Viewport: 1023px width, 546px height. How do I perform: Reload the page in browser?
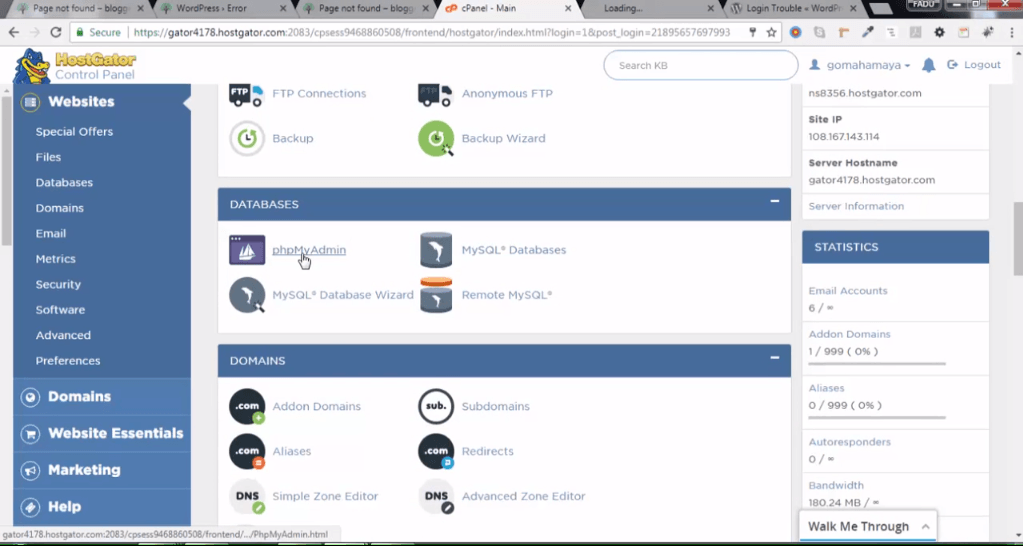pyautogui.click(x=55, y=32)
